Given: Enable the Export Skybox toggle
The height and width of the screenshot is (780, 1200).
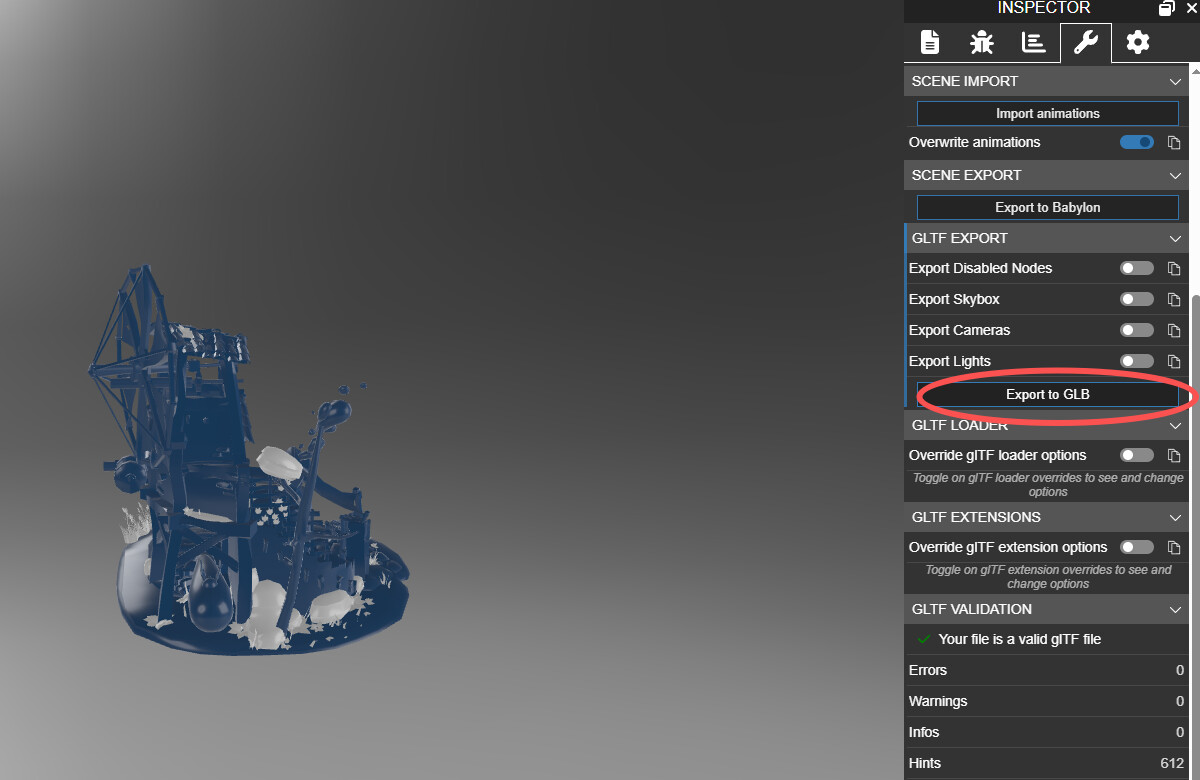Looking at the screenshot, I should tap(1136, 298).
